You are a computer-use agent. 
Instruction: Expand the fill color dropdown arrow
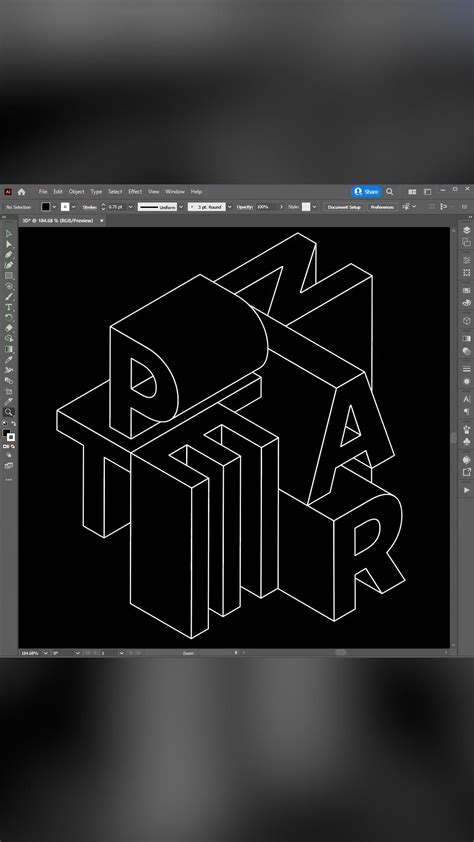pyautogui.click(x=54, y=207)
